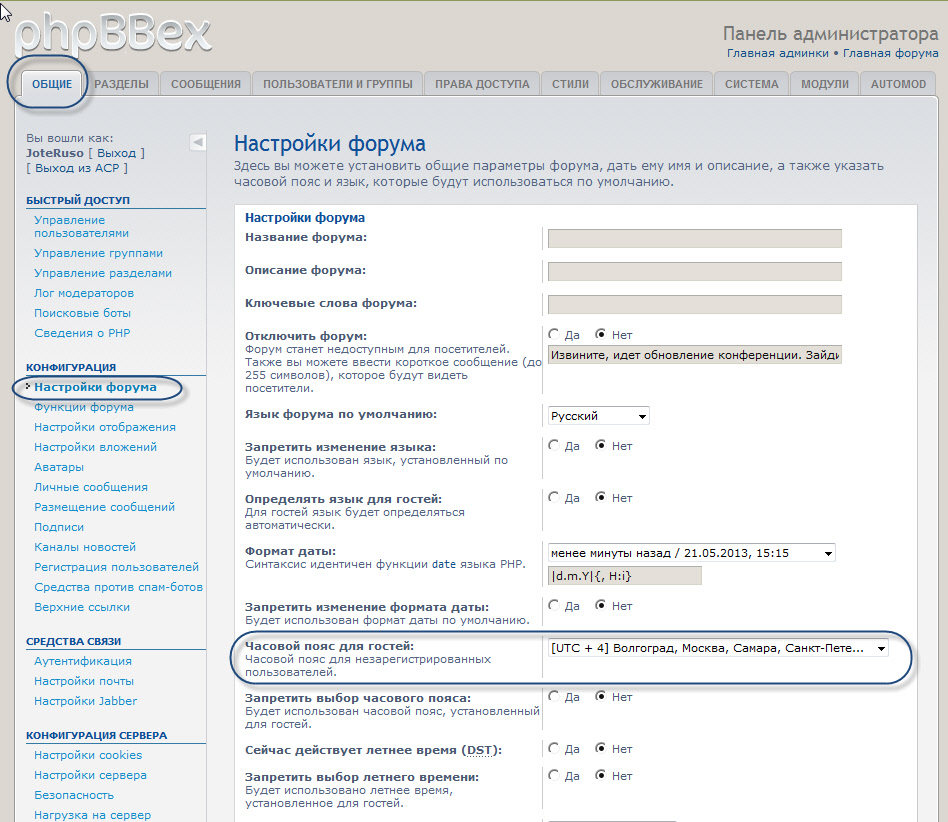Go to the Стили tab
The height and width of the screenshot is (822, 948).
(x=570, y=85)
